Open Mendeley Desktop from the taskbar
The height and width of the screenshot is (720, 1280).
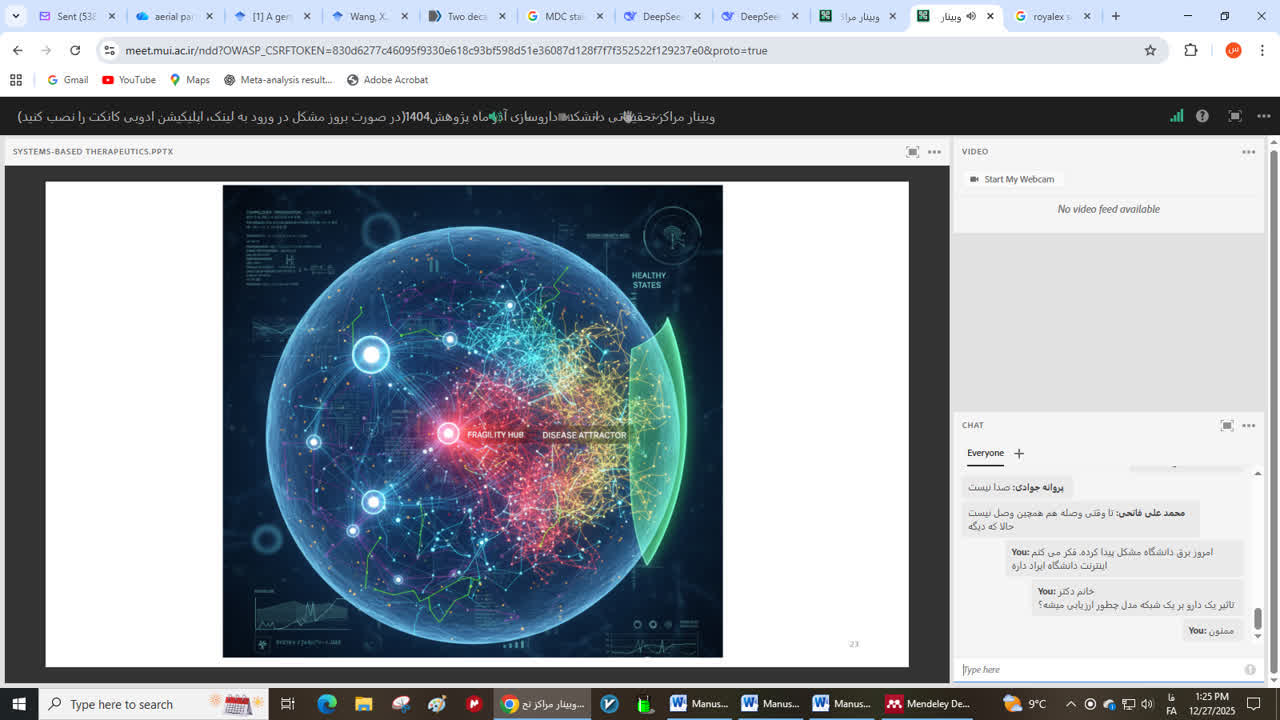tap(928, 704)
